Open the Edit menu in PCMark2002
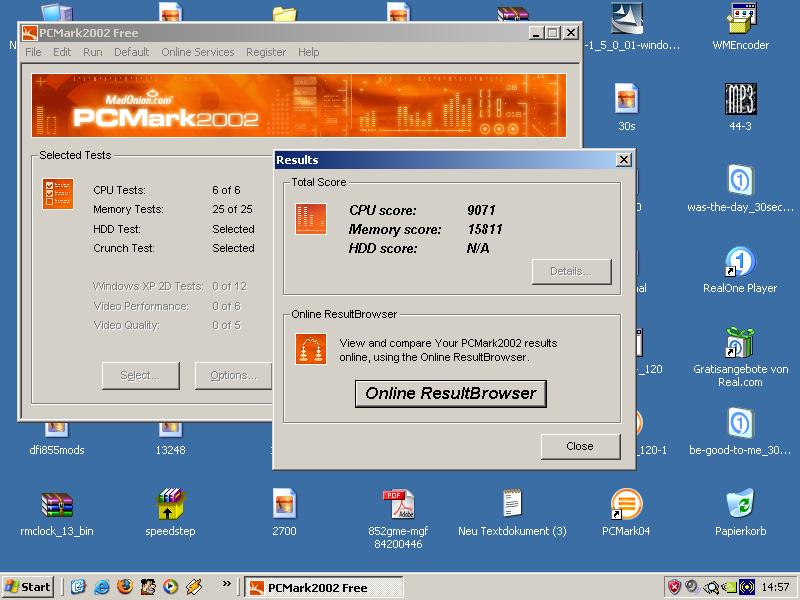The height and width of the screenshot is (600, 800). click(x=62, y=52)
